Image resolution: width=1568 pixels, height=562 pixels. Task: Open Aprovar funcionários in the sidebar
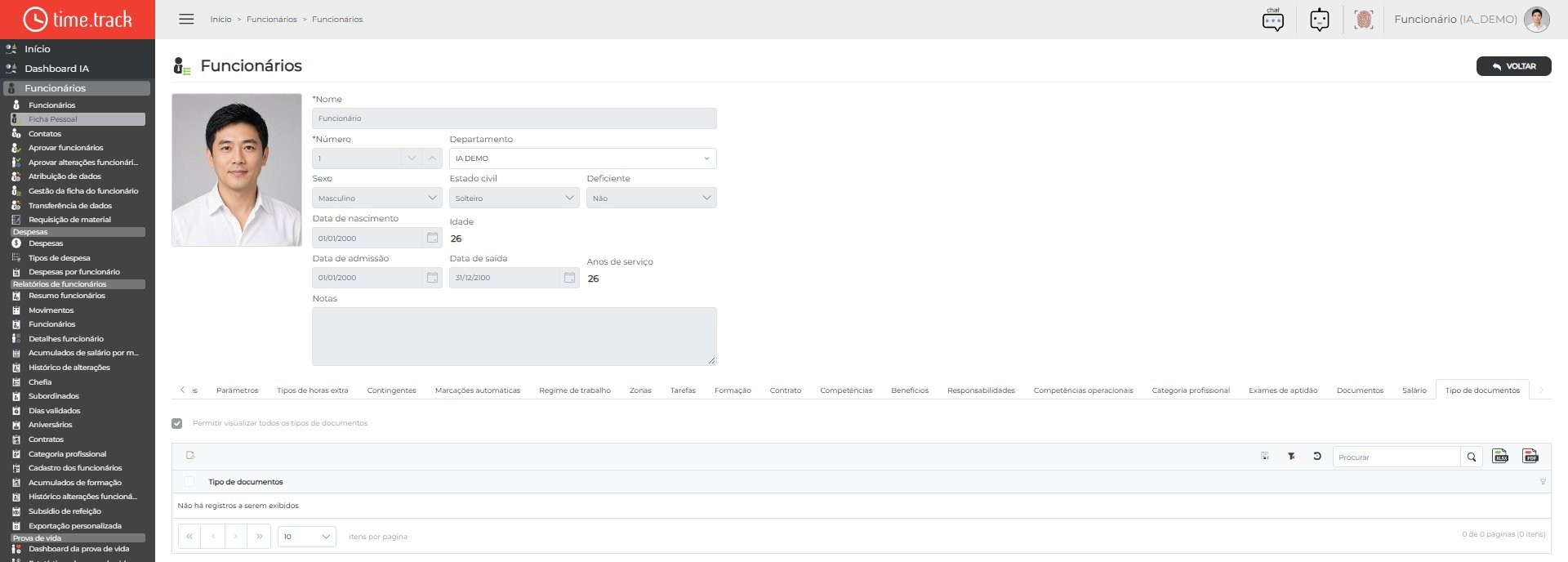(x=65, y=148)
